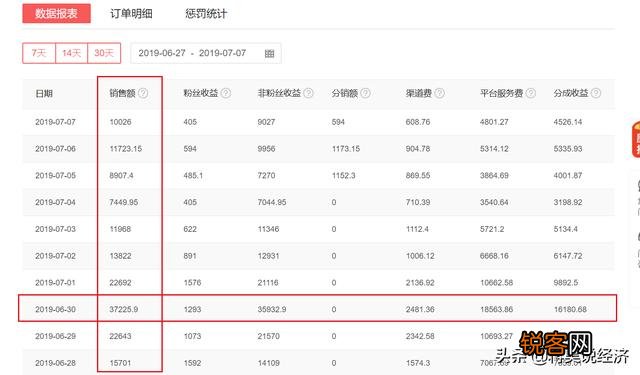Select the date cell 2019-07-01
Viewport: 640px width, 375px height.
[56, 282]
